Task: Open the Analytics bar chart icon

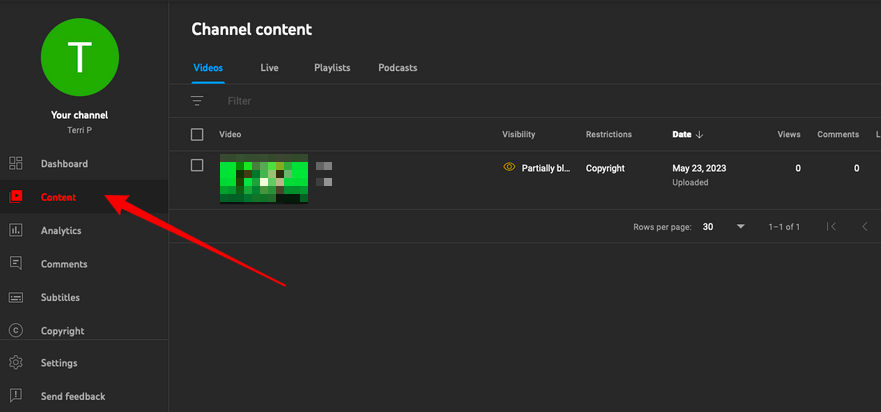Action: pyautogui.click(x=16, y=230)
